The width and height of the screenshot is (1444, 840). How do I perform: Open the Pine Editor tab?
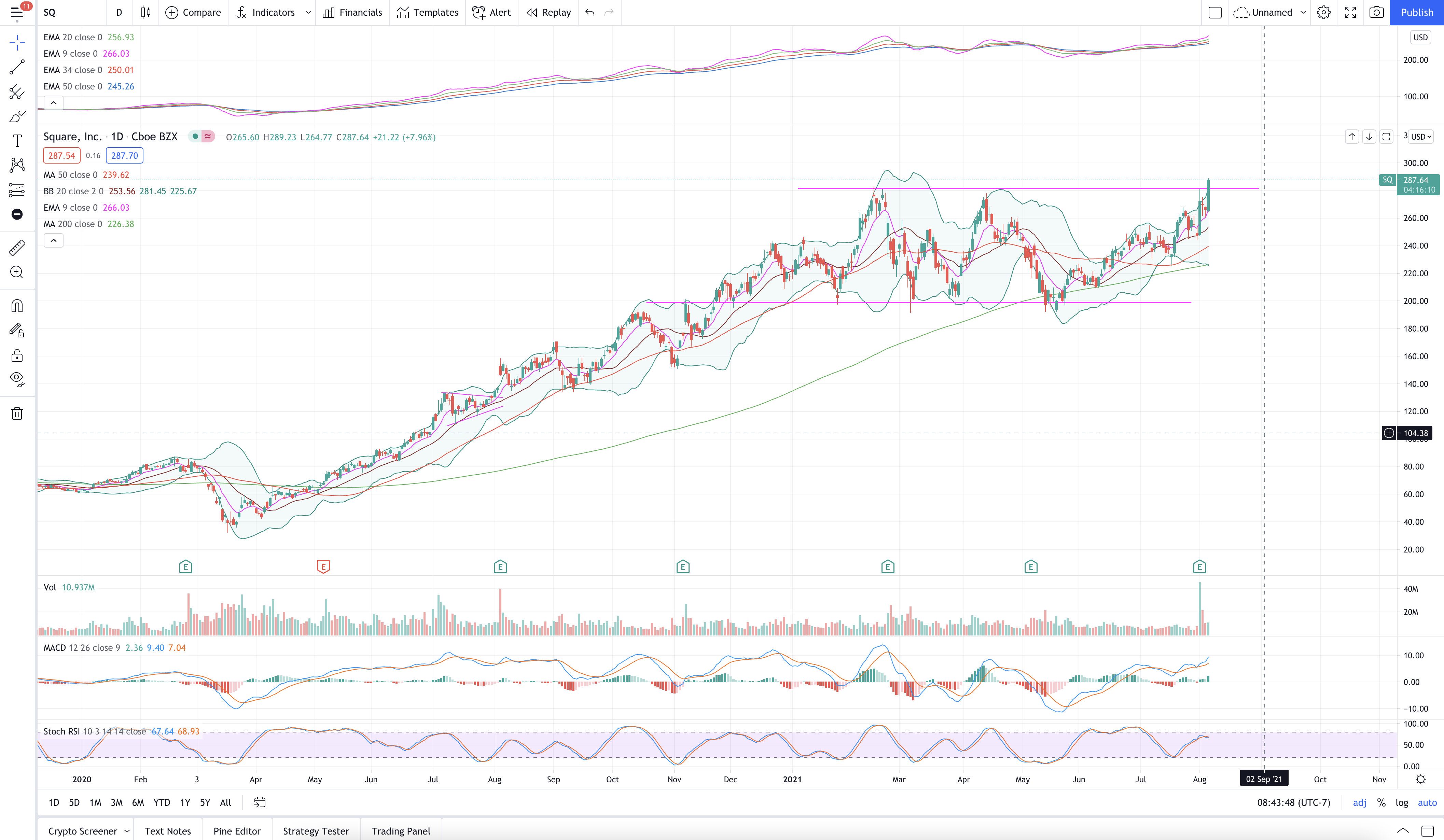click(237, 831)
